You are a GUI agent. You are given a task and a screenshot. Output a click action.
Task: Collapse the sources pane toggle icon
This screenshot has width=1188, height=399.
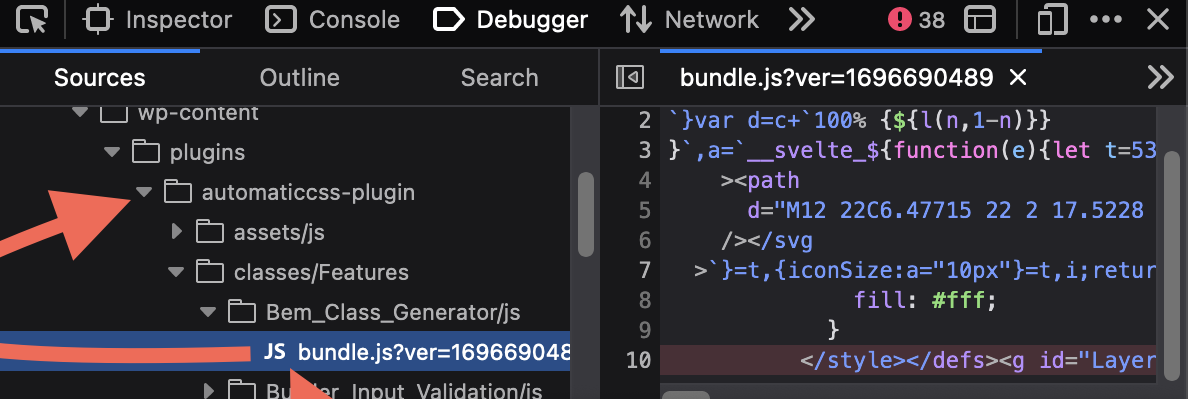click(x=630, y=77)
